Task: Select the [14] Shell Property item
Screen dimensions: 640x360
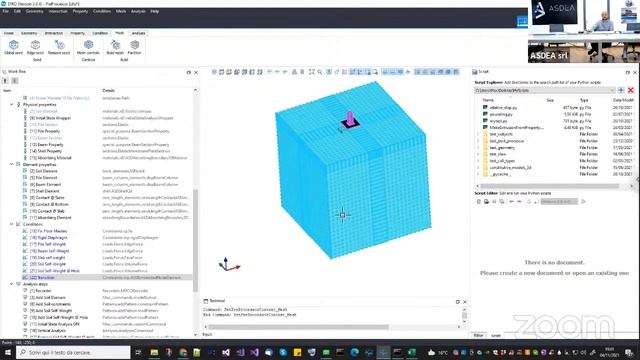Action: point(44,151)
